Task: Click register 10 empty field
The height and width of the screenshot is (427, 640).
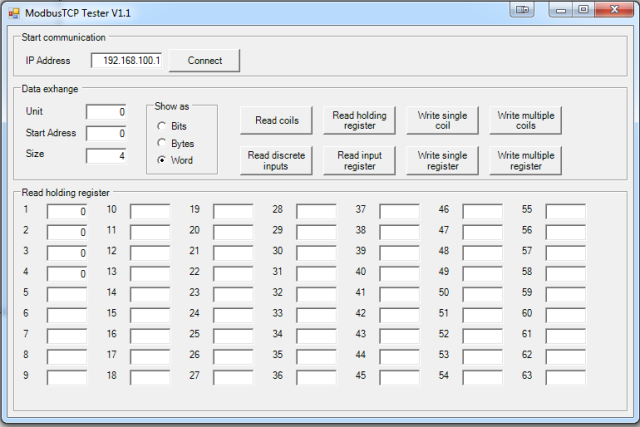Action: click(x=150, y=211)
